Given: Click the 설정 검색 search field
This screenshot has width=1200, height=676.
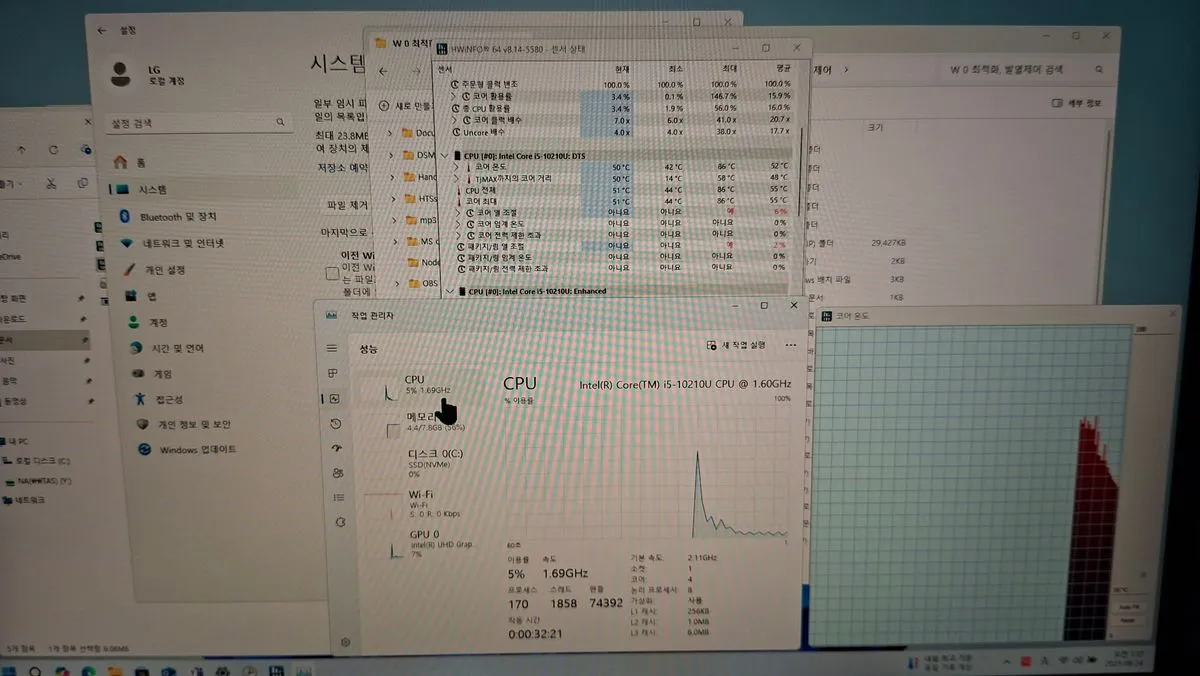Looking at the screenshot, I should pos(195,122).
